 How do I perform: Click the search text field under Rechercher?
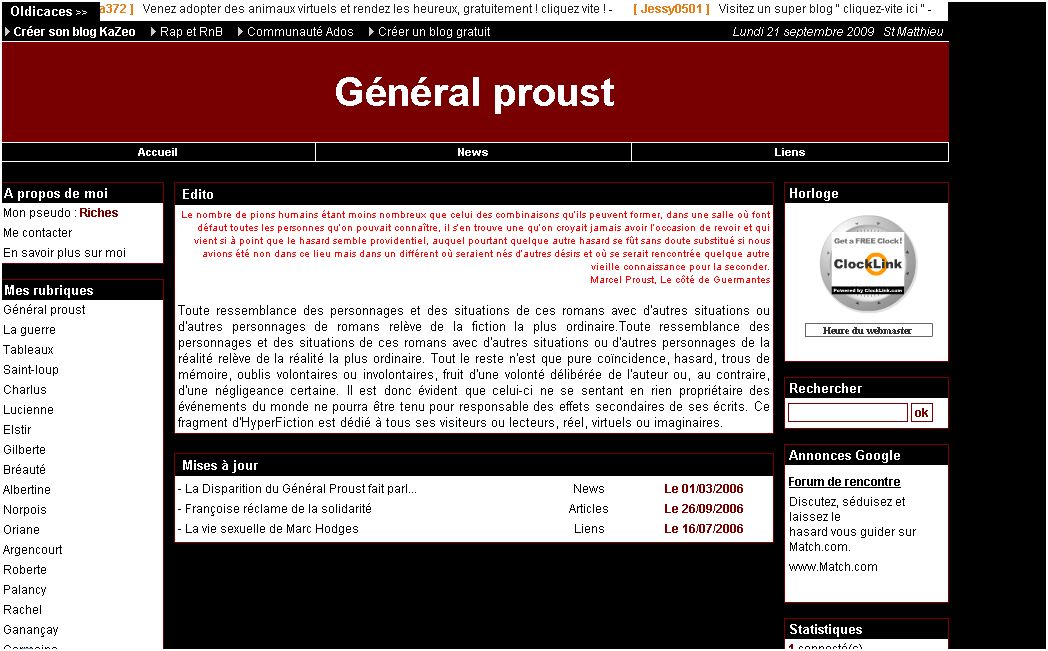point(847,413)
